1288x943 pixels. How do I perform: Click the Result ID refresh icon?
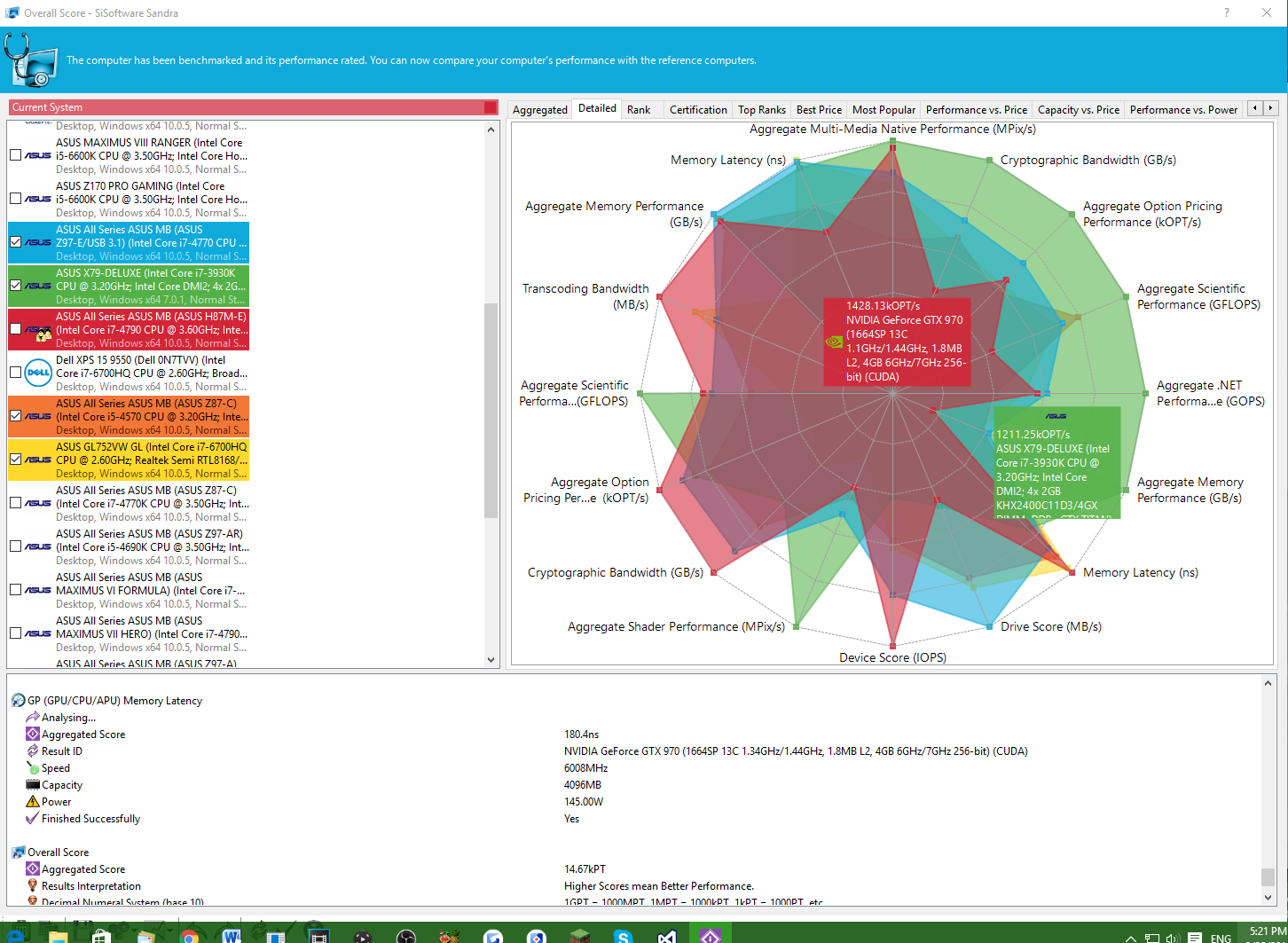click(x=33, y=750)
